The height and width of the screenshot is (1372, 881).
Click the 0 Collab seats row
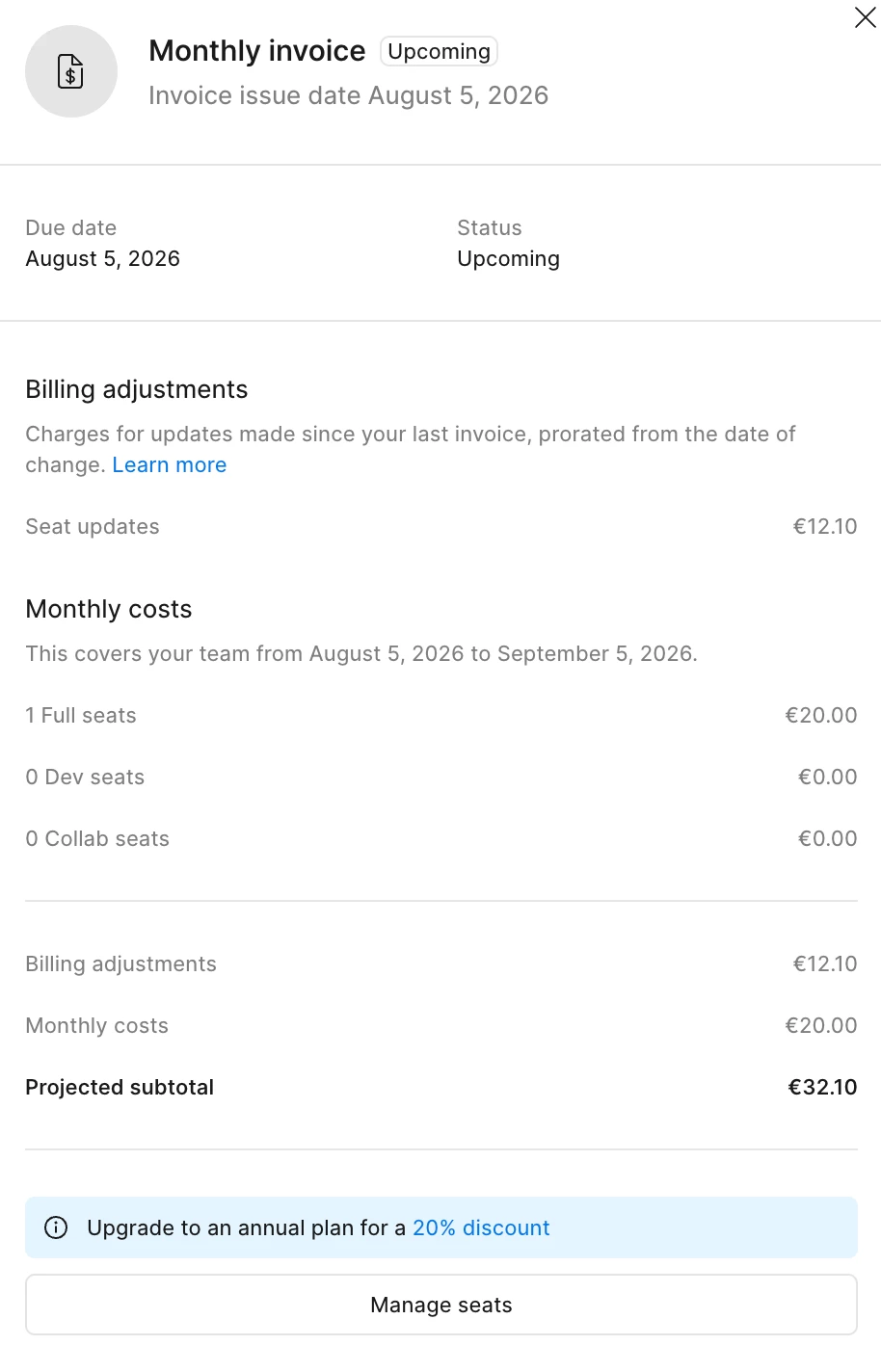coord(441,838)
